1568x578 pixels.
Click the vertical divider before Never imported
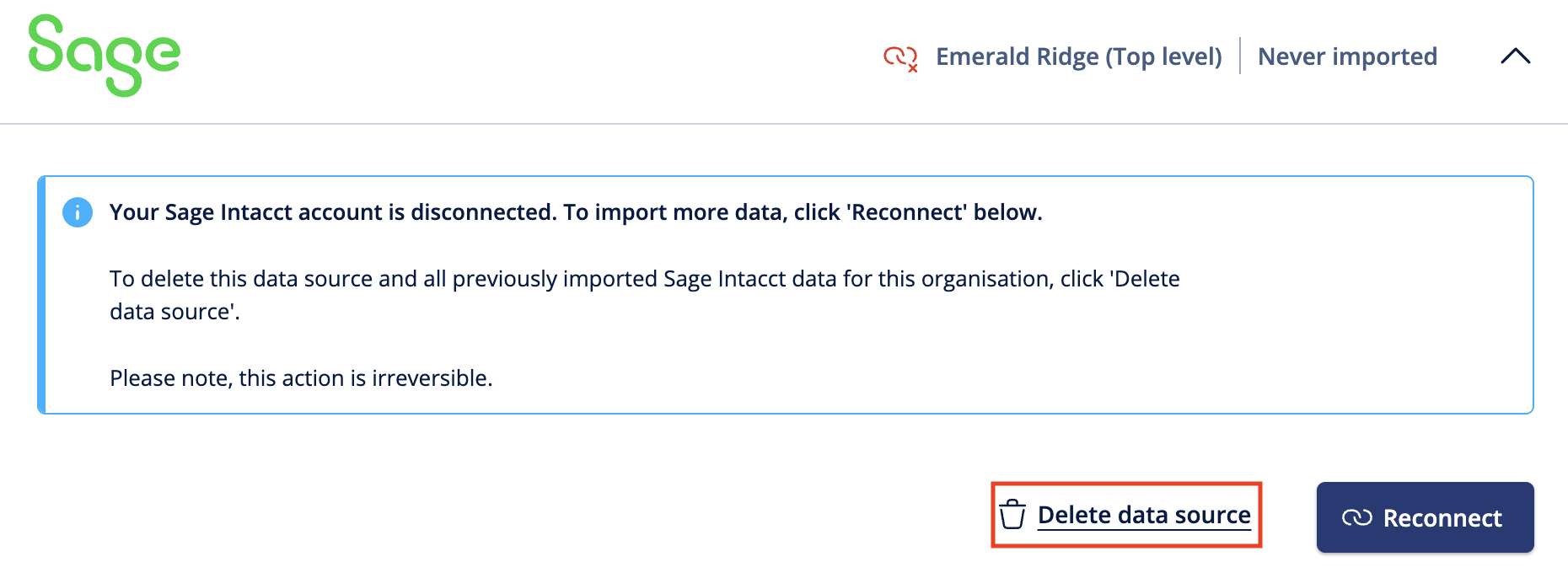pyautogui.click(x=1240, y=56)
